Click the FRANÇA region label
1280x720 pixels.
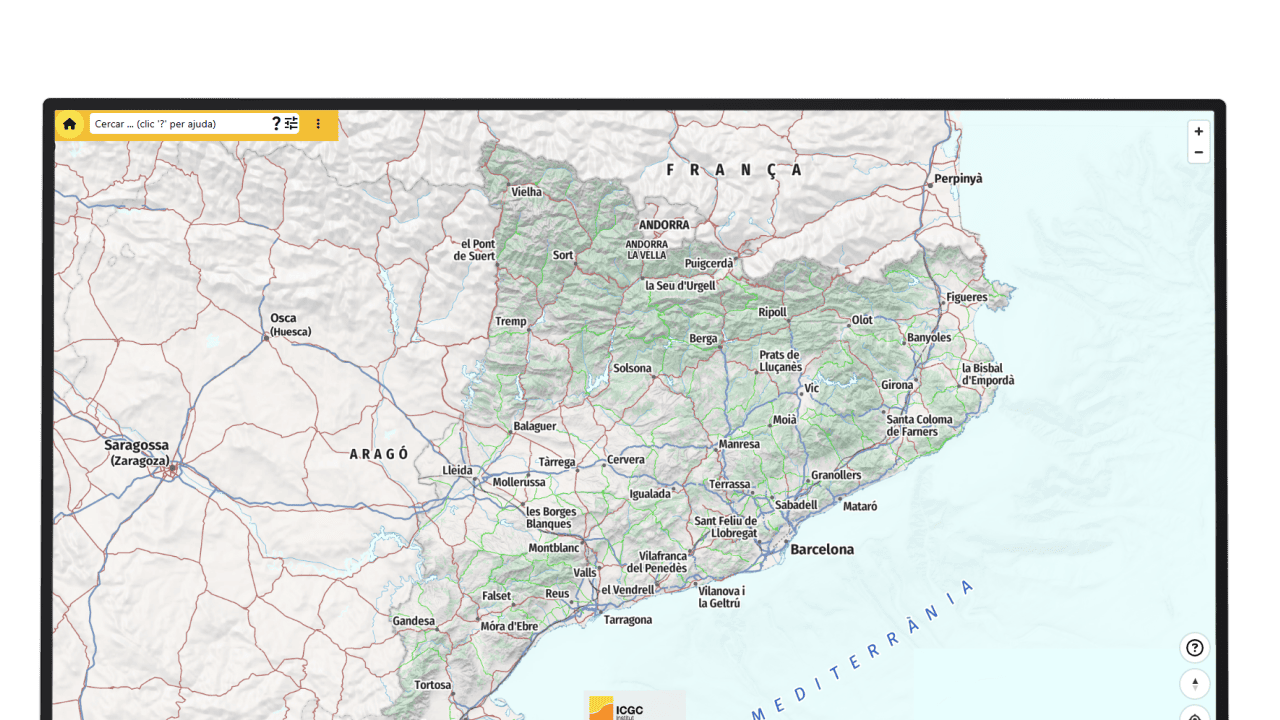[x=733, y=170]
